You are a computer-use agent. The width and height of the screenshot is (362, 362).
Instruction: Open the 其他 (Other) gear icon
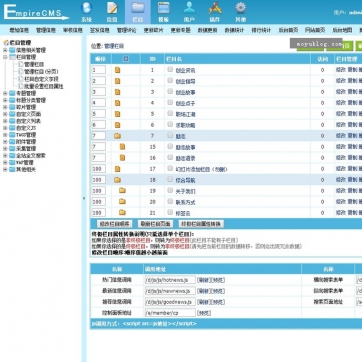(241, 8)
